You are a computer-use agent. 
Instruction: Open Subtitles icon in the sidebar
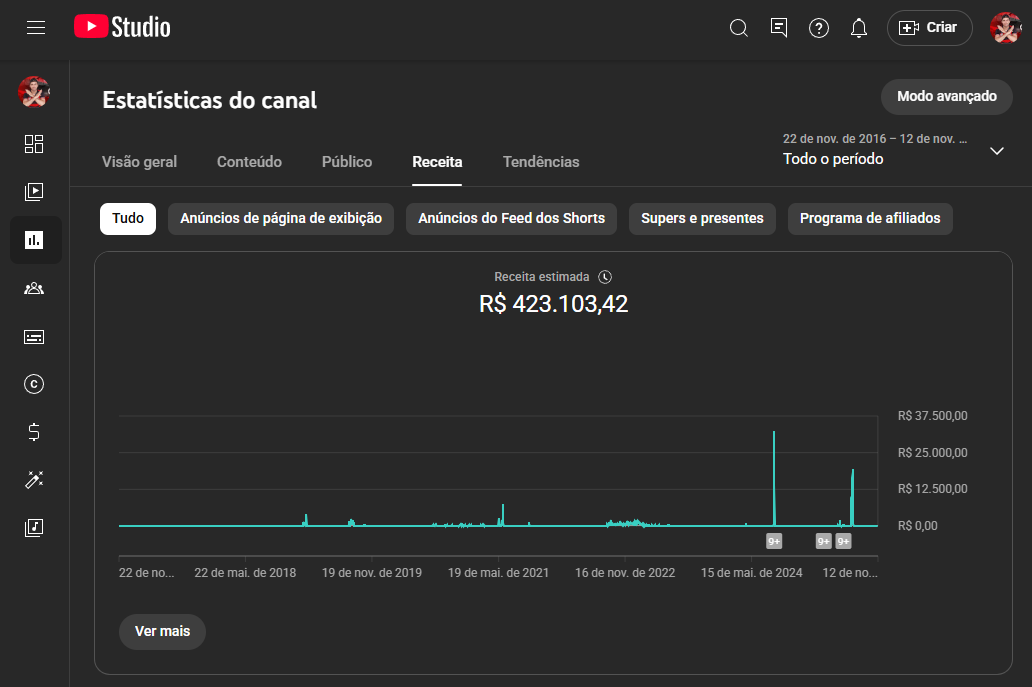[34, 337]
